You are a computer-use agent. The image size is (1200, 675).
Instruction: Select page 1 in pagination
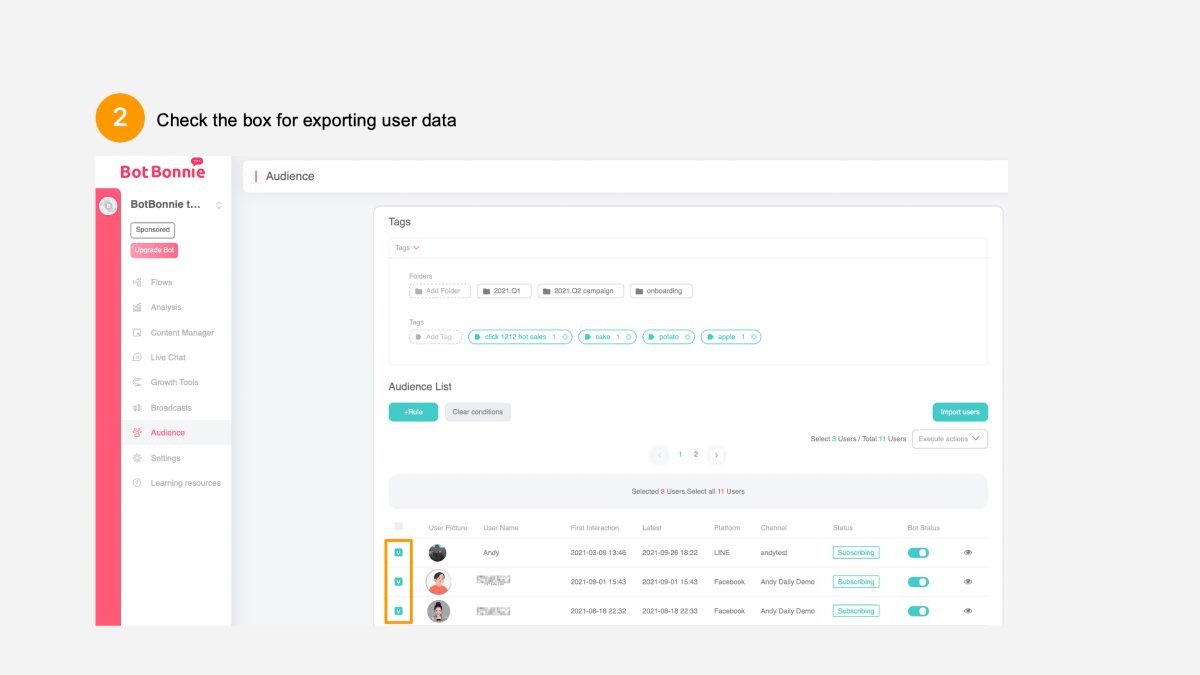coord(680,454)
